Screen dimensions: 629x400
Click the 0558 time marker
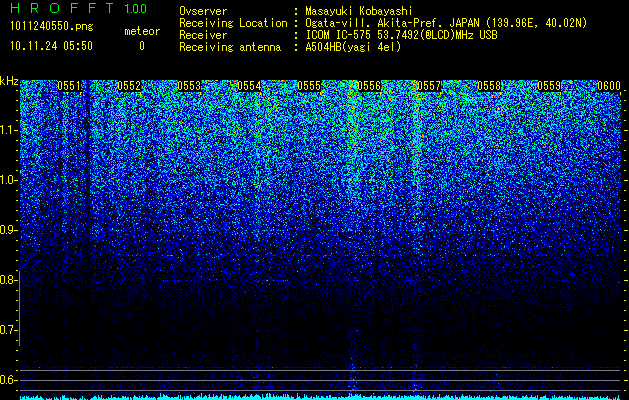point(489,86)
